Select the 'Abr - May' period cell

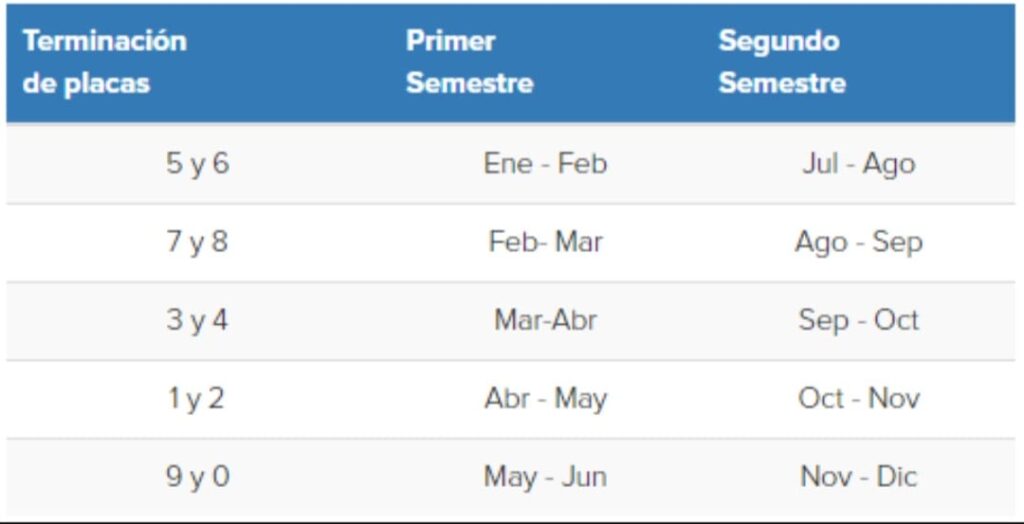pyautogui.click(x=545, y=398)
